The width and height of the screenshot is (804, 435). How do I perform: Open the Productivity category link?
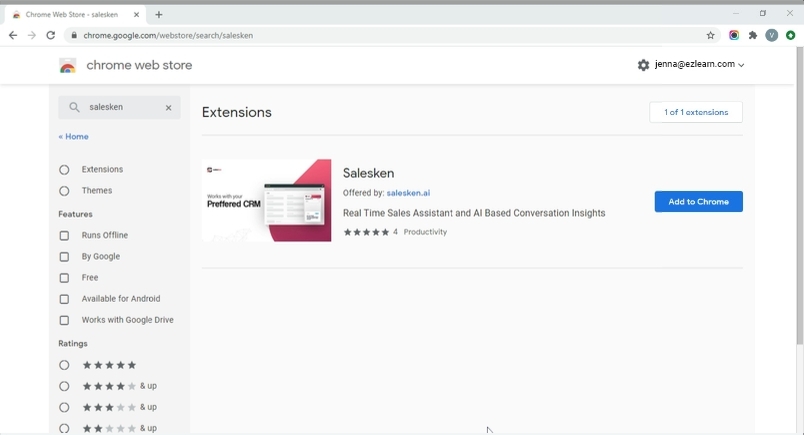point(425,232)
